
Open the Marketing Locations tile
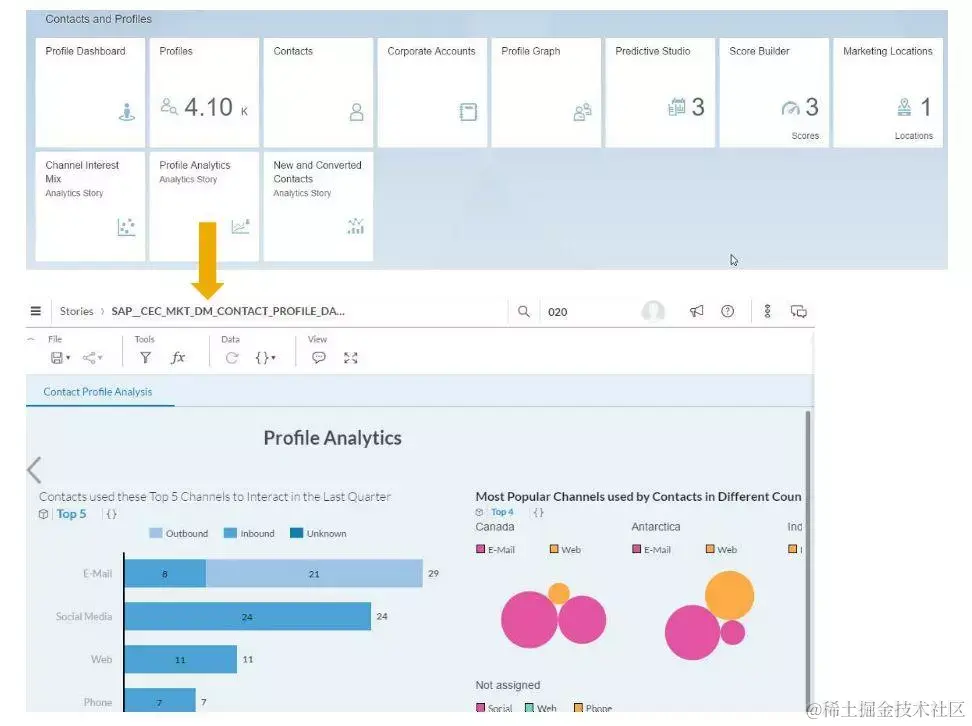click(x=888, y=92)
